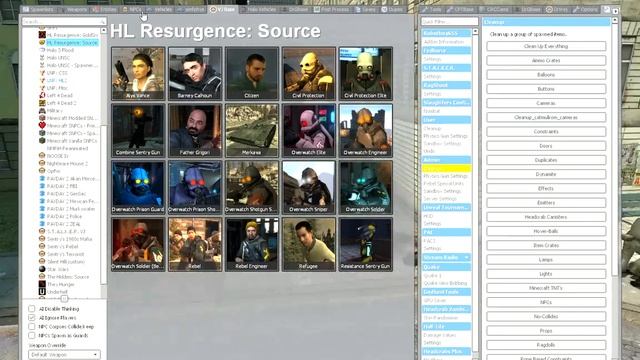Image resolution: width=640 pixels, height=360 pixels.
Task: Enable NPCs Spawn as Guards
Action: [x=32, y=335]
